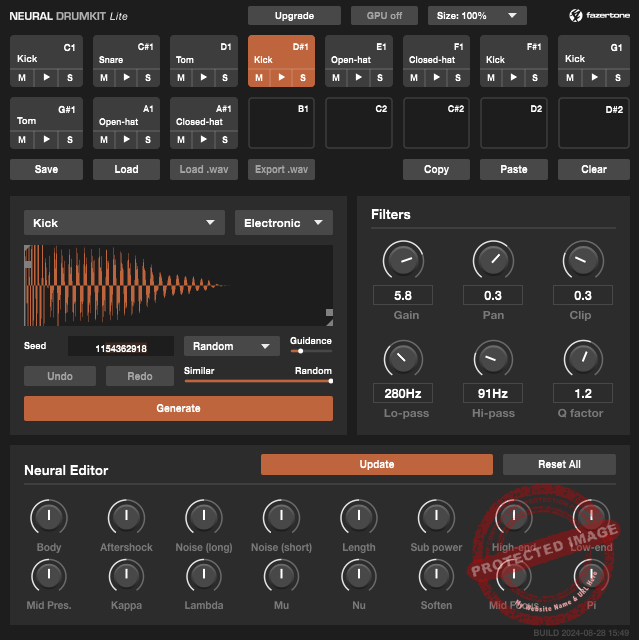This screenshot has width=639, height=640.
Task: Solo the A#1 Closed-hat pad
Action: 225,140
